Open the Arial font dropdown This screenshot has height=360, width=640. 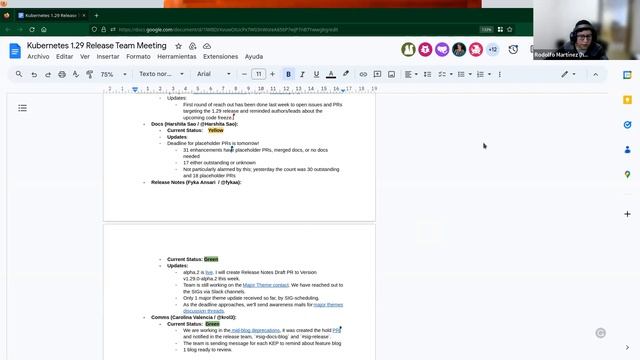[x=213, y=74]
